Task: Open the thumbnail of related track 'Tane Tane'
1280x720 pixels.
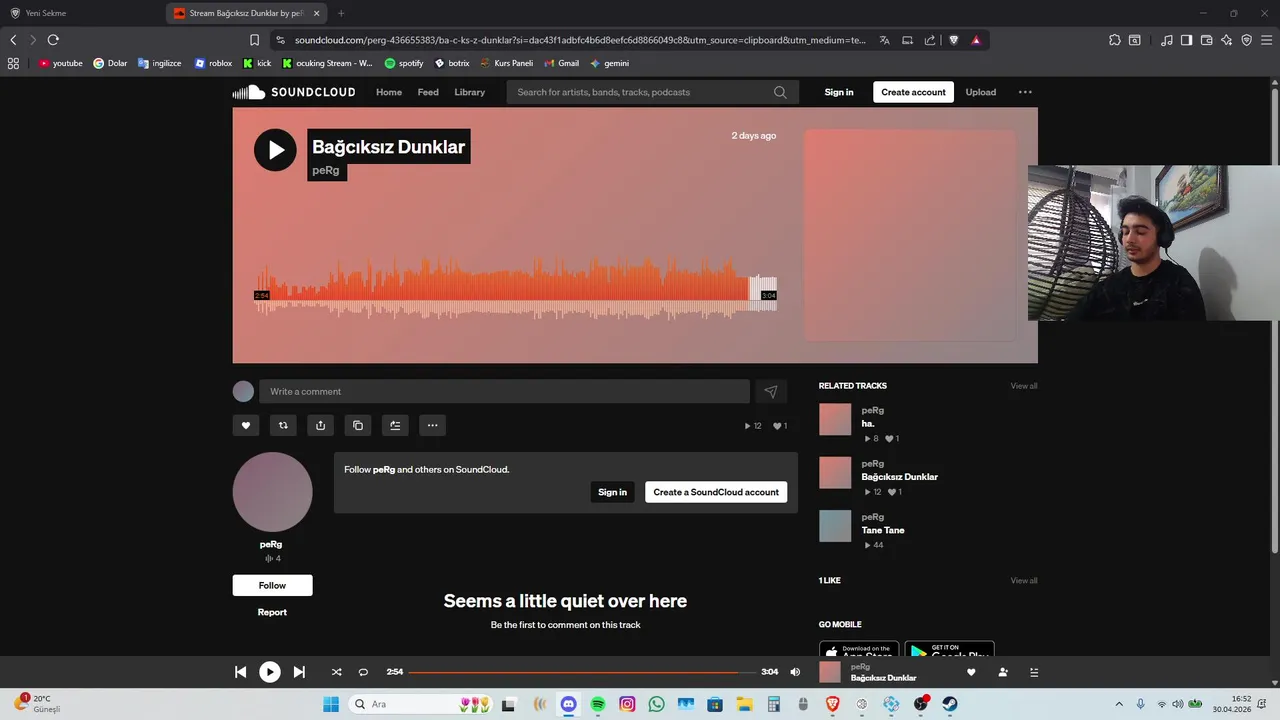Action: click(835, 526)
